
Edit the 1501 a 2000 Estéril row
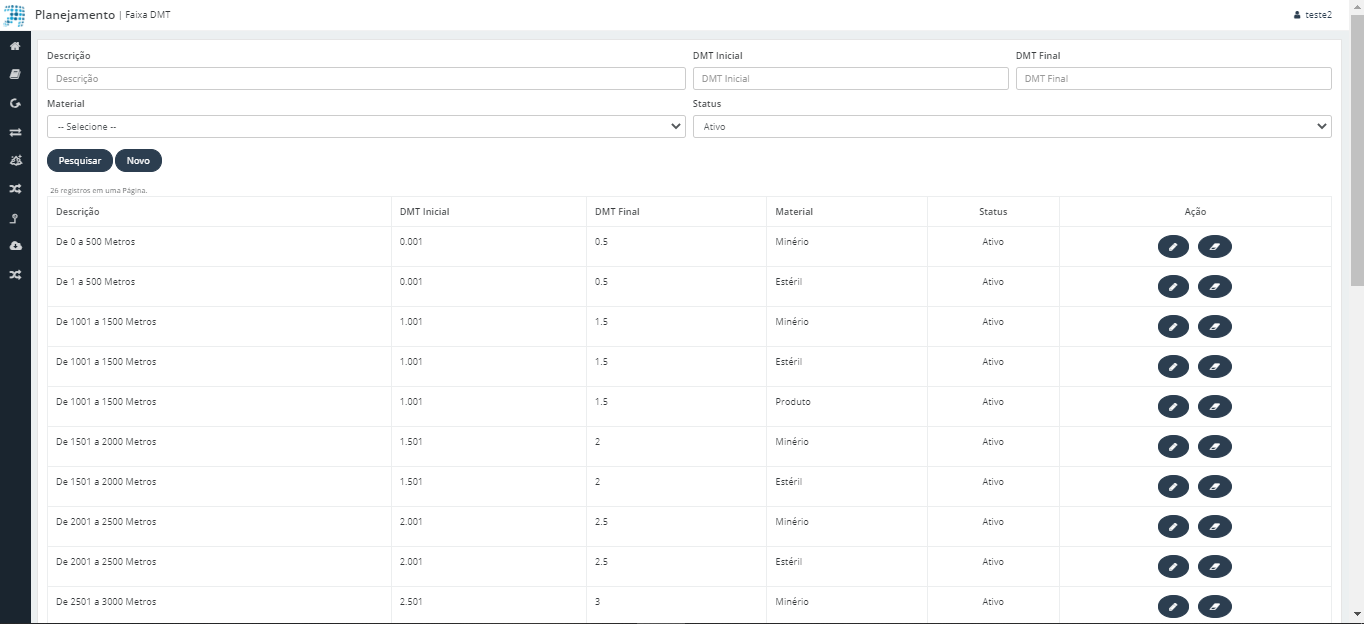1173,487
